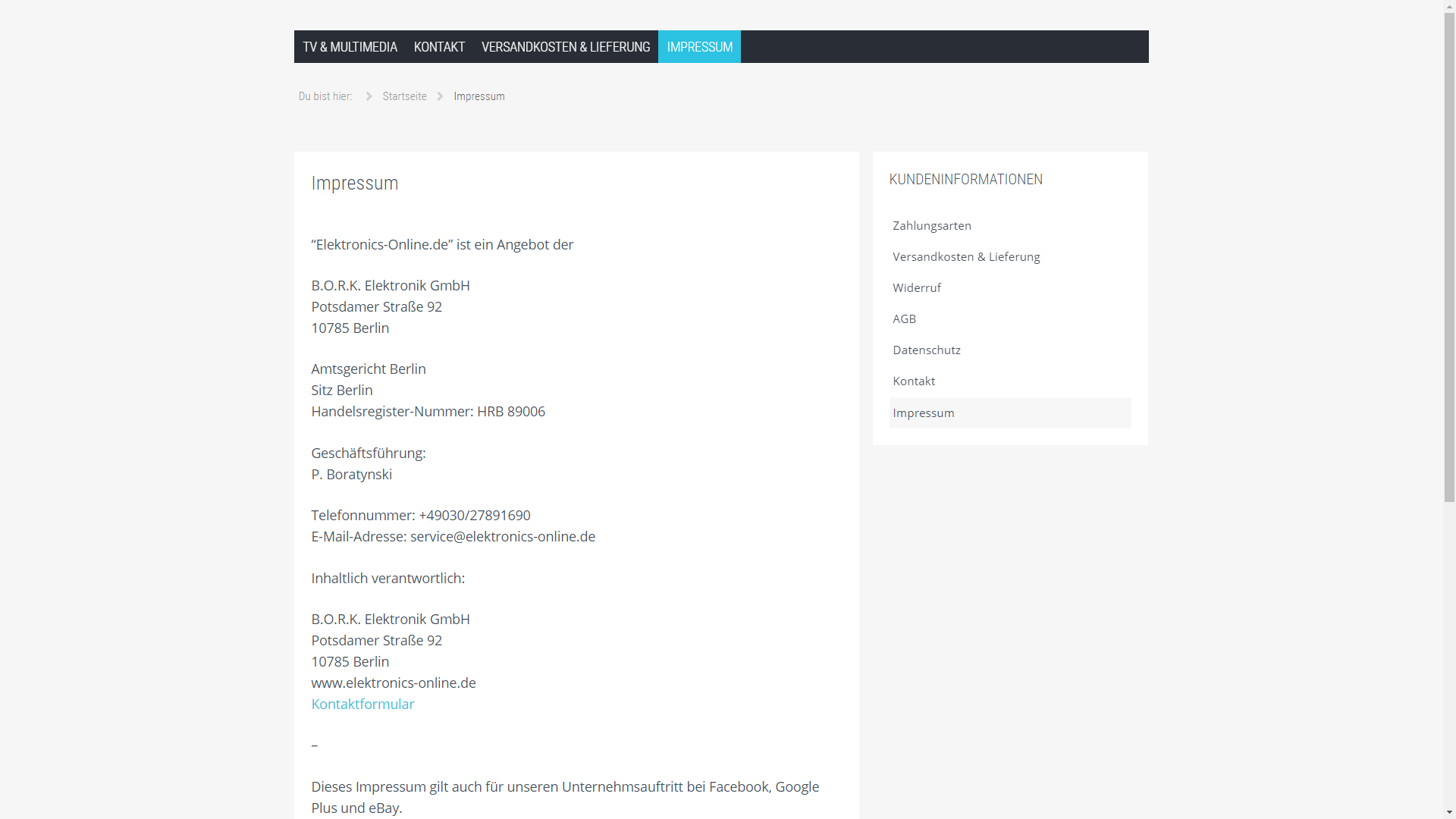Image resolution: width=1456 pixels, height=819 pixels.
Task: Open Zahlungsarten in the sidebar
Action: coord(1009,225)
